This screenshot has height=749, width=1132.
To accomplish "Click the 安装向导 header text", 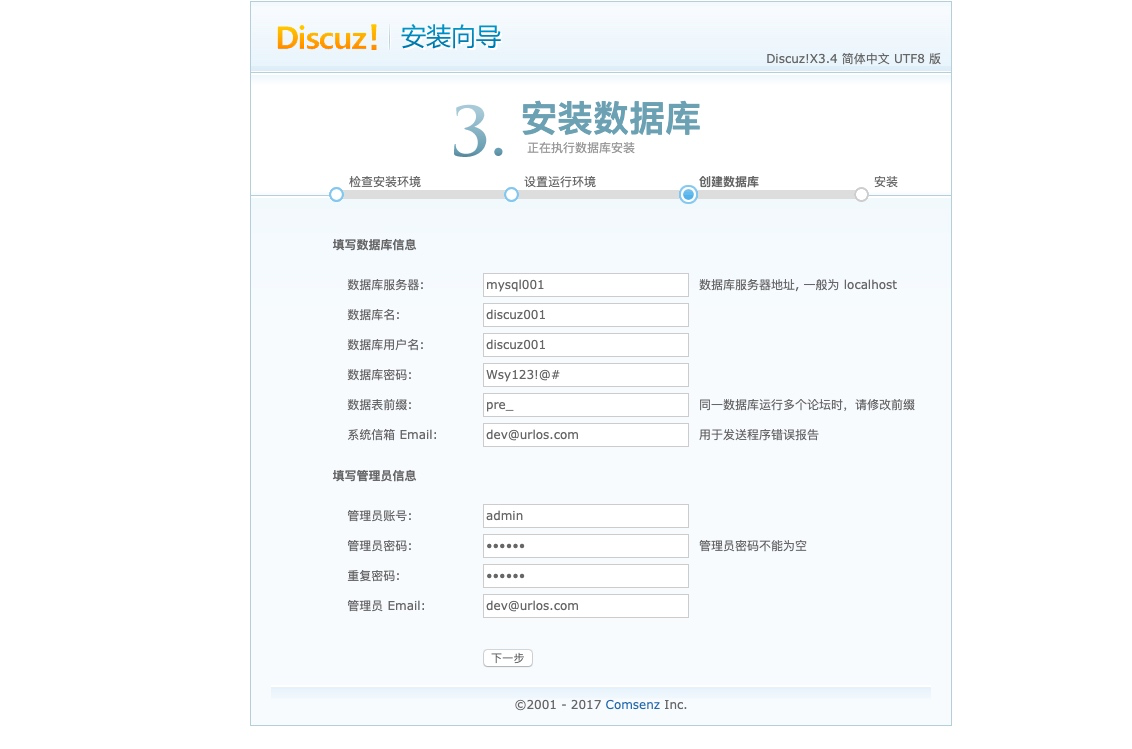I will tap(450, 38).
